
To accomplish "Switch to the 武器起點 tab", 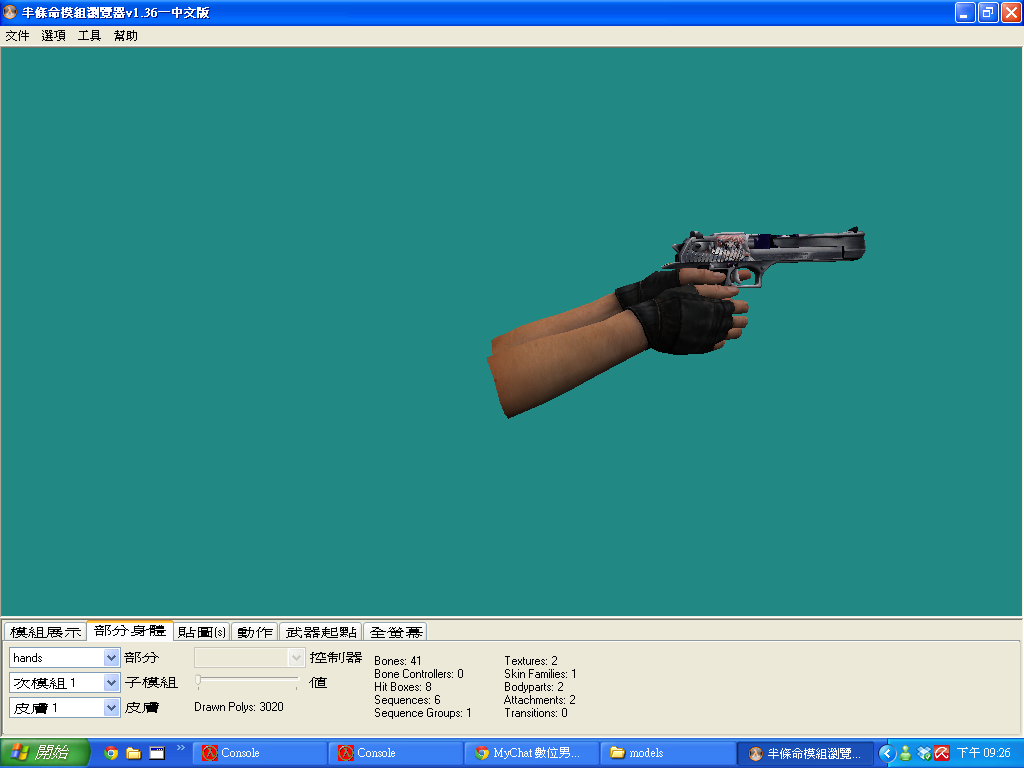I will coord(321,632).
